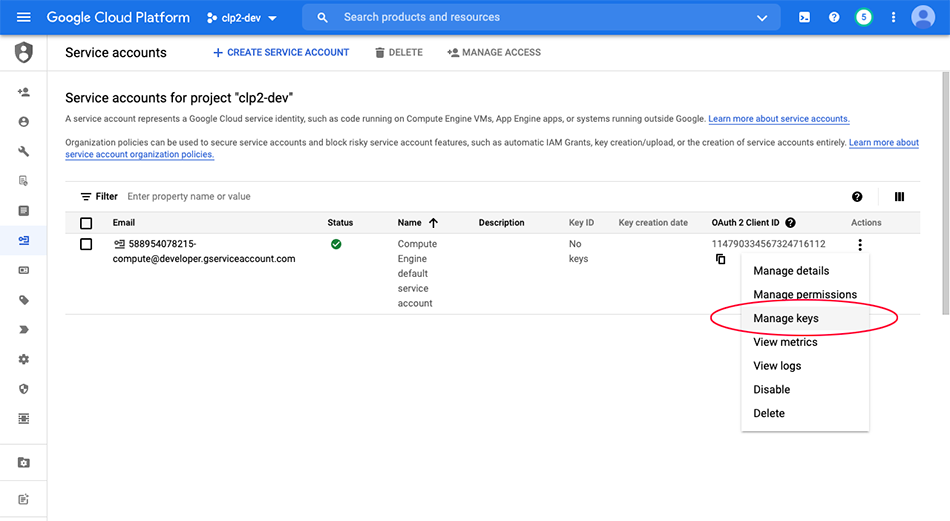Click the user account avatar
This screenshot has height=521, width=950.
[x=922, y=17]
